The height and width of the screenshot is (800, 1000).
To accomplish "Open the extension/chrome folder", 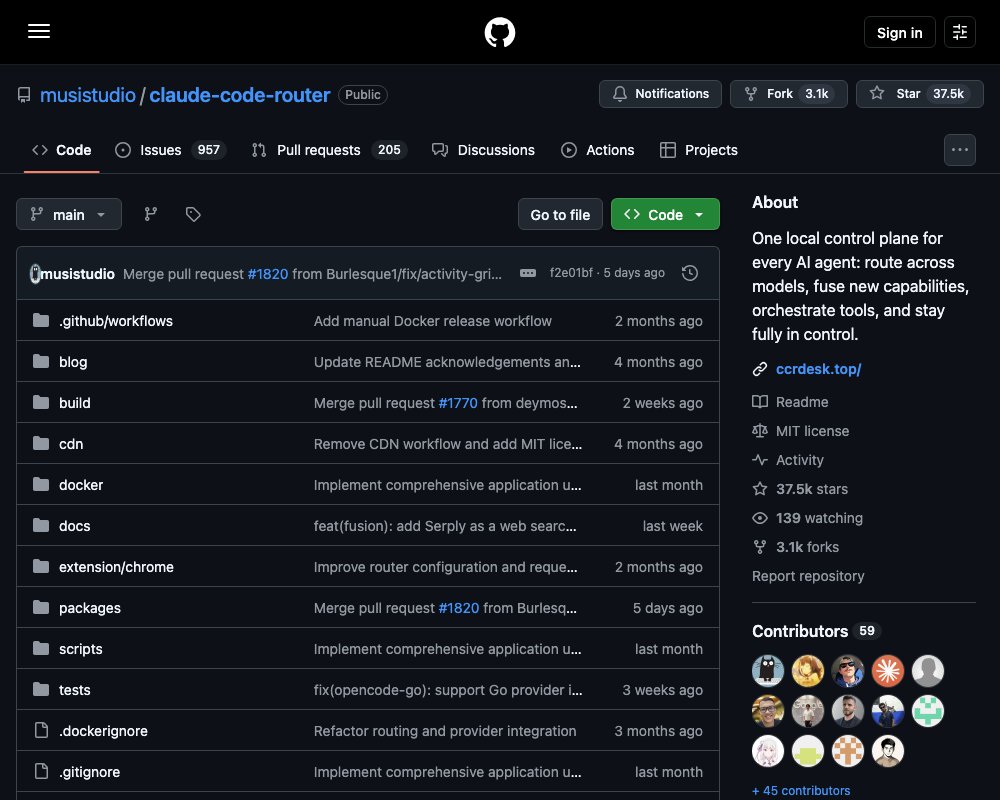I will pyautogui.click(x=116, y=567).
